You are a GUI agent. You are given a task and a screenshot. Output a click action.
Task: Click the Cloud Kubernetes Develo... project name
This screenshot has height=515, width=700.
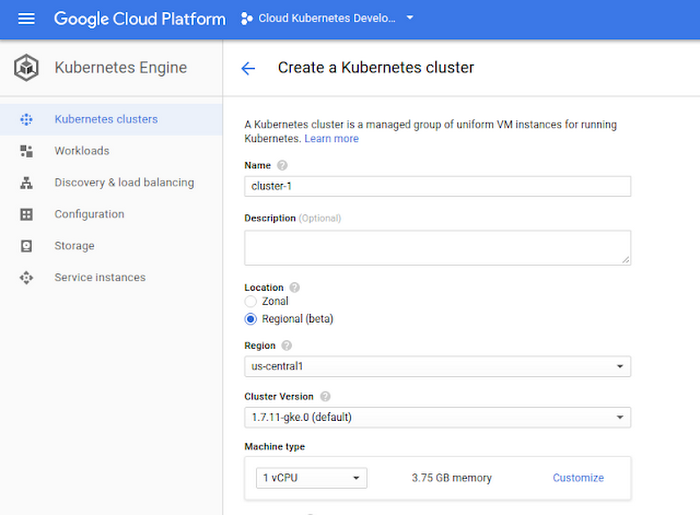(x=327, y=18)
